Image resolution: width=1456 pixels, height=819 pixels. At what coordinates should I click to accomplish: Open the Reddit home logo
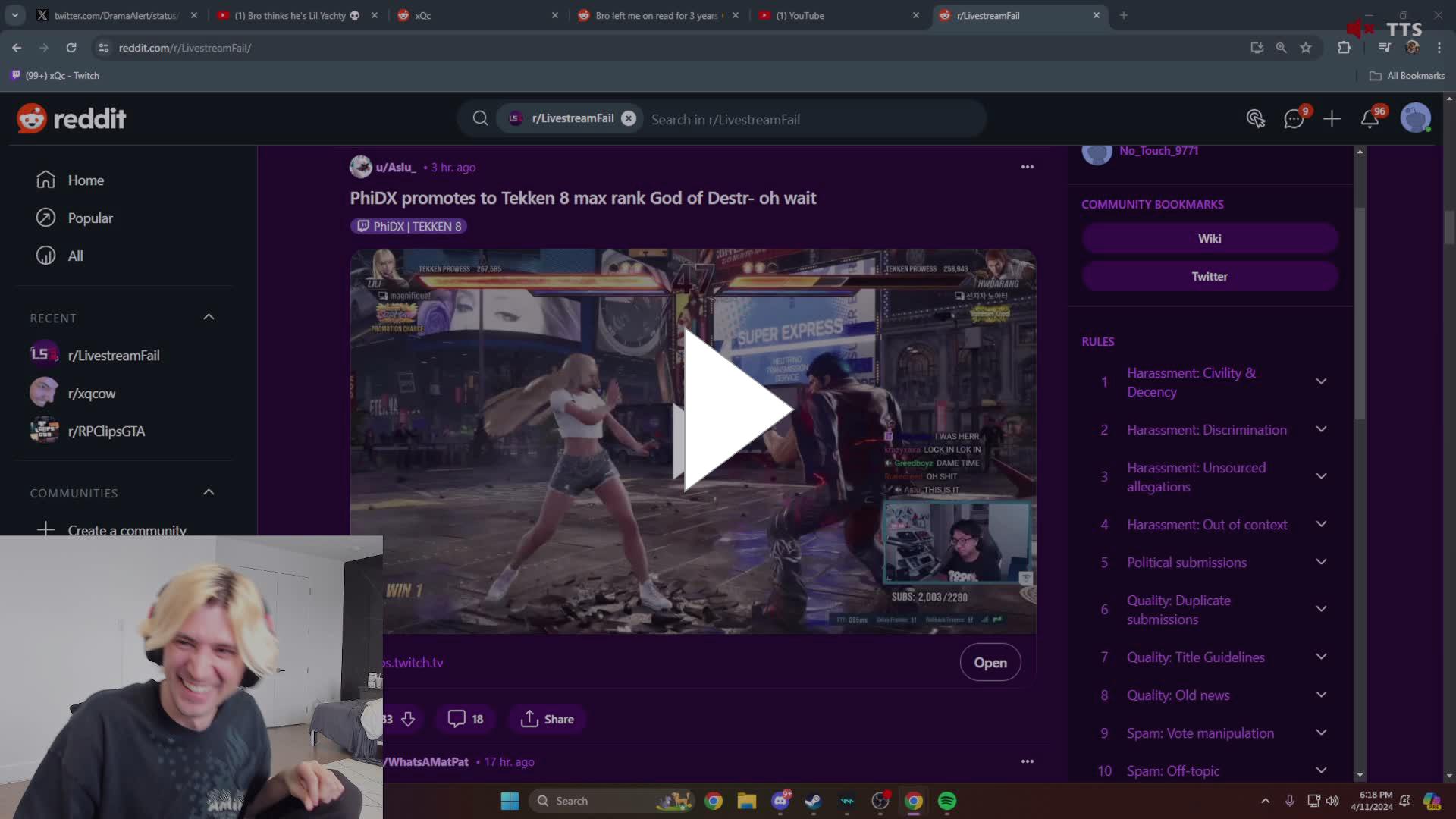(71, 119)
